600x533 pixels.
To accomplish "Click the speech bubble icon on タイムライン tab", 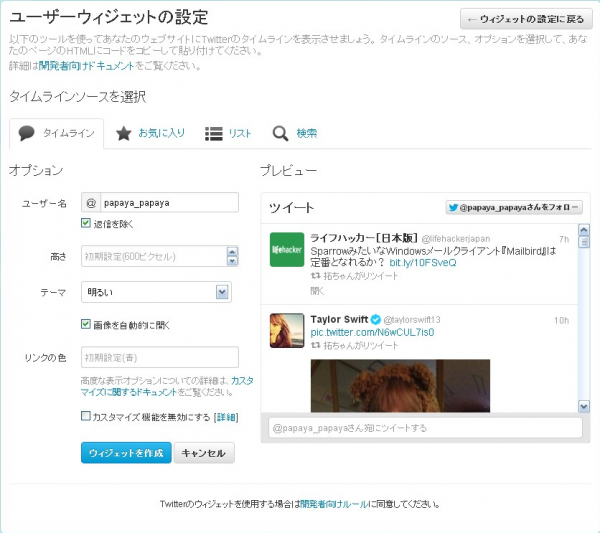I will coord(26,134).
